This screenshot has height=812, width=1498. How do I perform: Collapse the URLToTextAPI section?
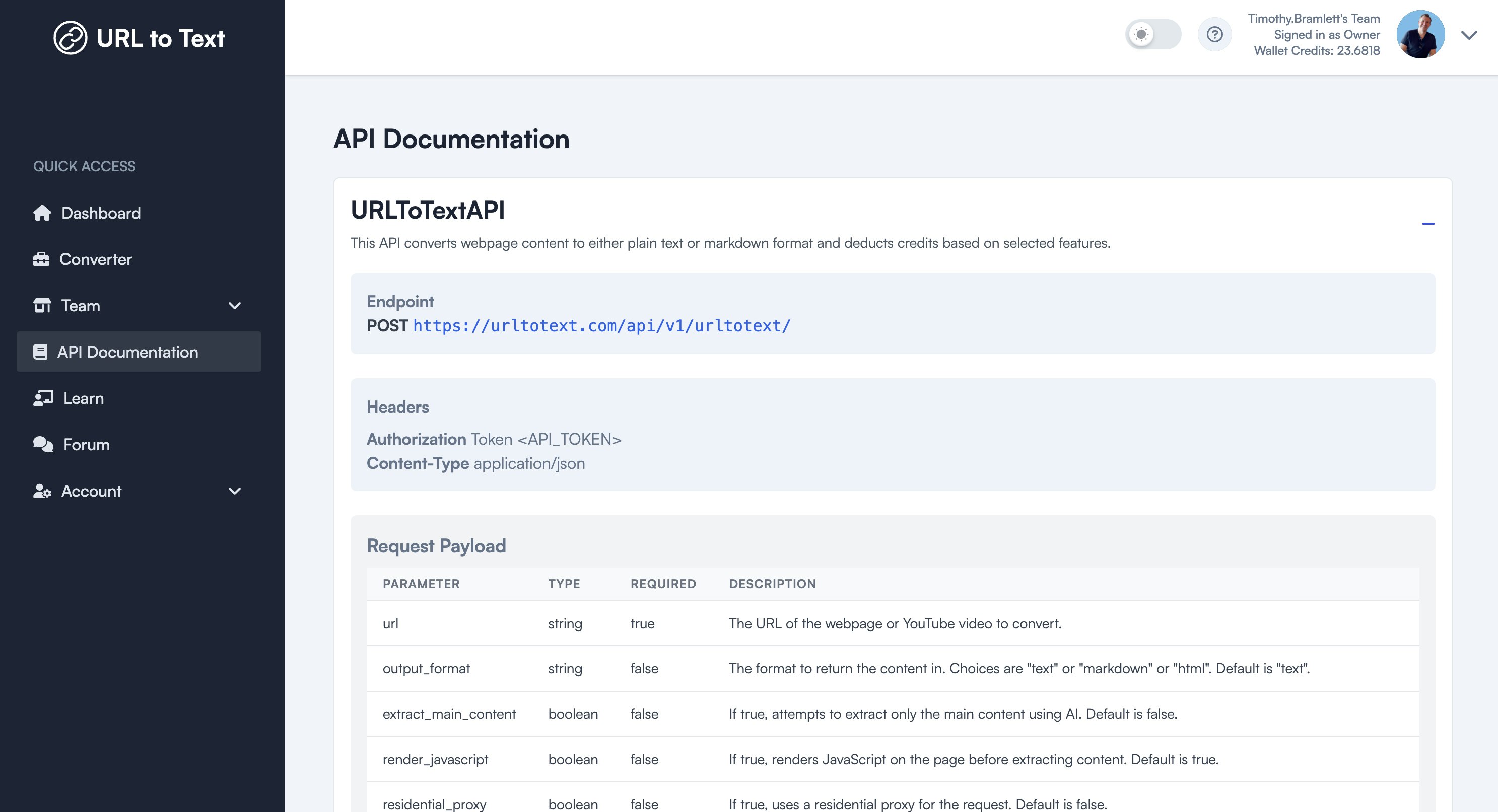coord(1428,223)
